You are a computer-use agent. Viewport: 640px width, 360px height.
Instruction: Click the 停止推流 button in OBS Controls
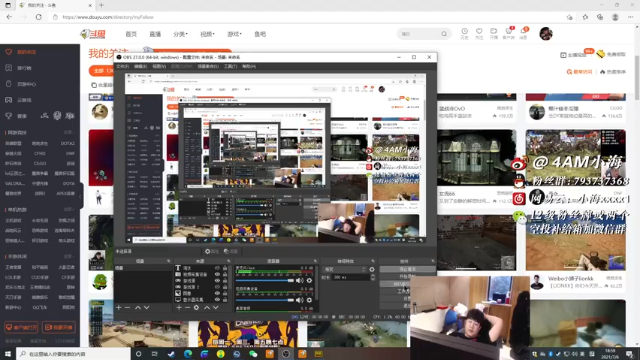(407, 269)
